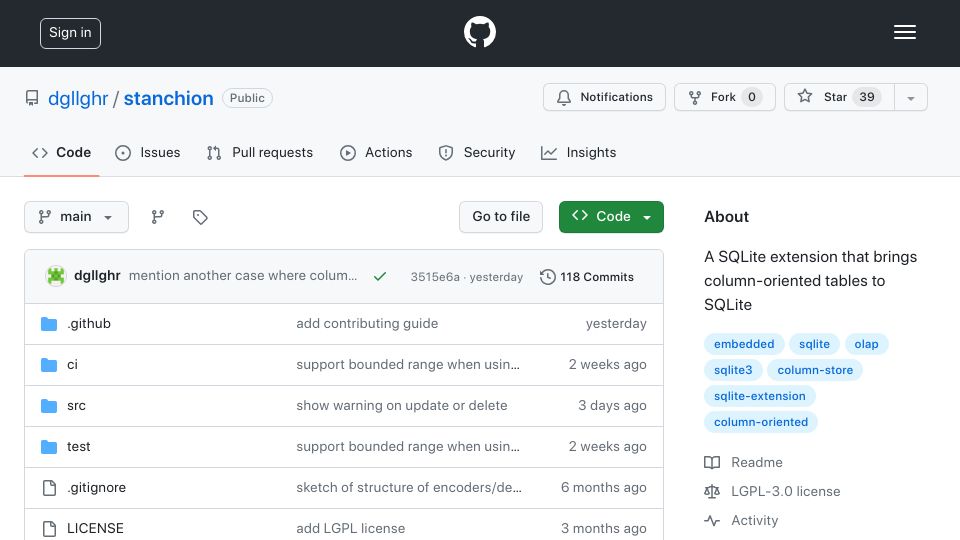The image size is (960, 540).
Task: Open the src folder
Action: (x=76, y=405)
